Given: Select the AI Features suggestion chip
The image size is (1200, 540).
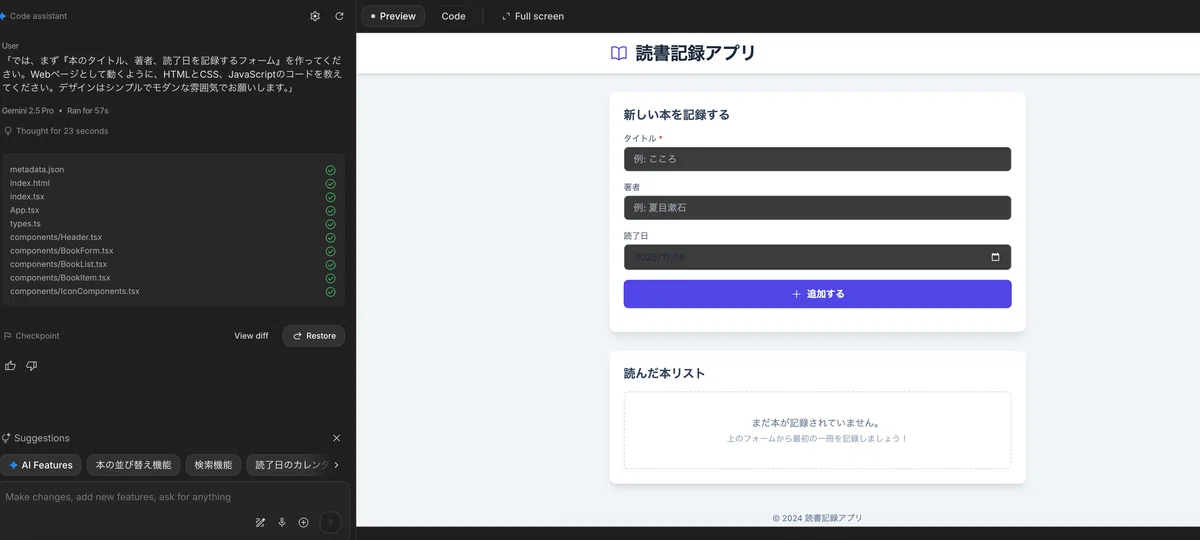Looking at the screenshot, I should pyautogui.click(x=40, y=465).
